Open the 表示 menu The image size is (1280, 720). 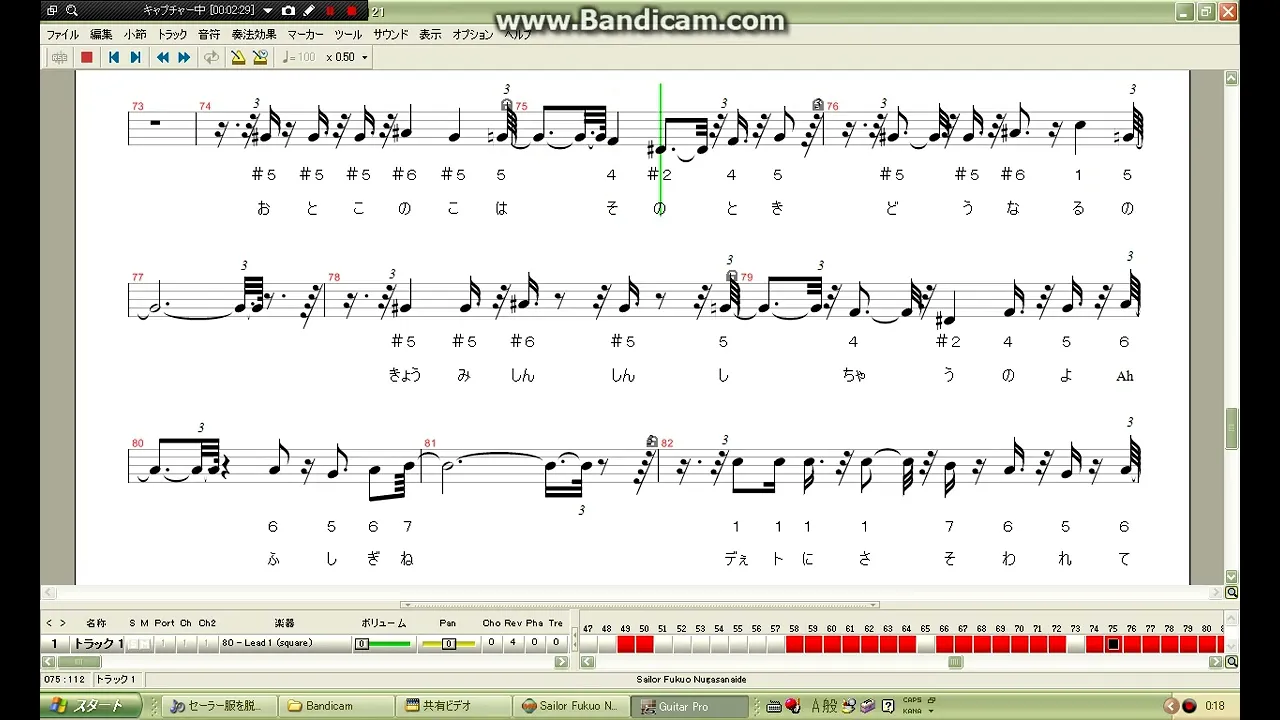click(430, 34)
